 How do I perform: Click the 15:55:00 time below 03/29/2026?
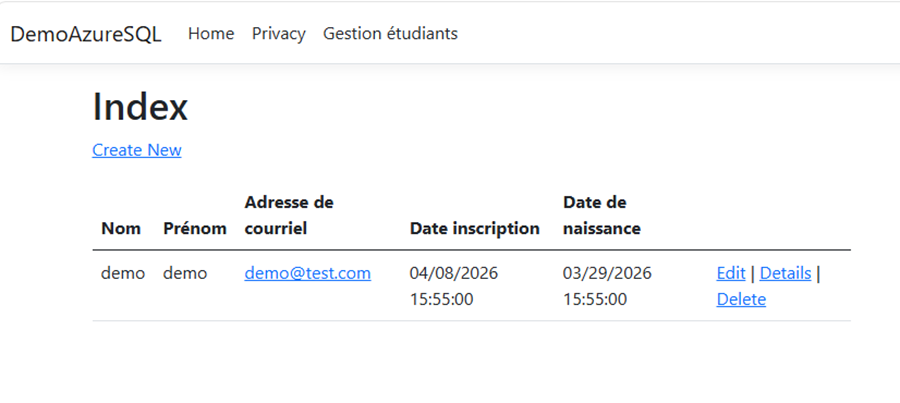(595, 299)
